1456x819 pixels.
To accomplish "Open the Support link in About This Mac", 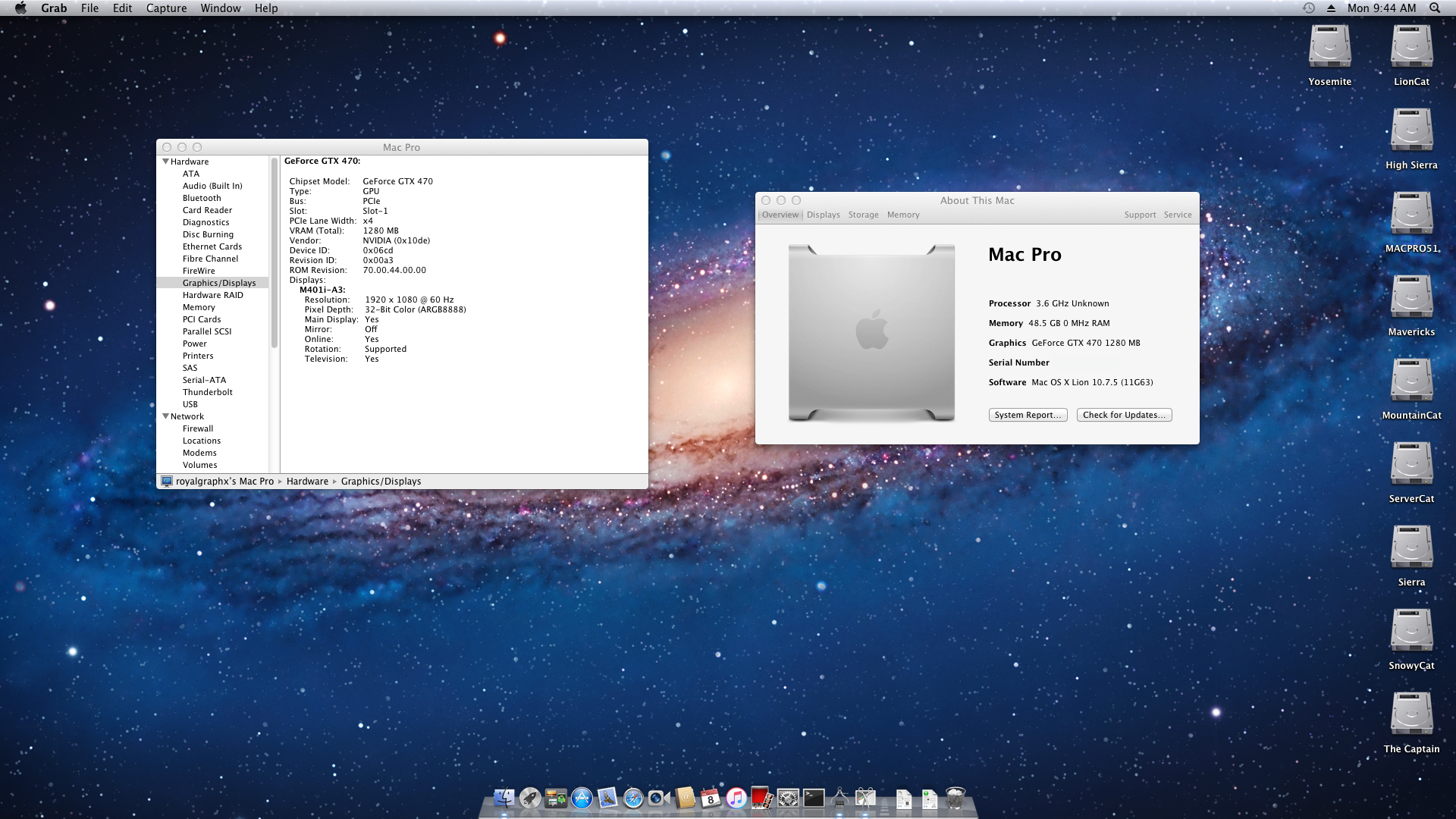I will coord(1140,215).
